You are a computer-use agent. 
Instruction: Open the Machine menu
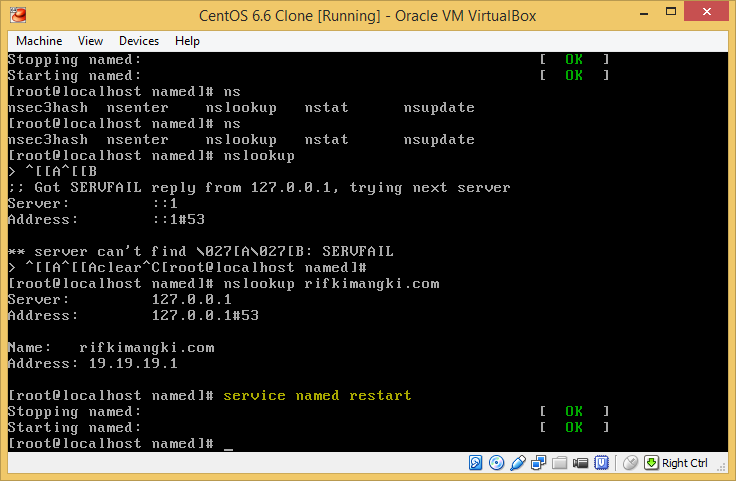[39, 41]
